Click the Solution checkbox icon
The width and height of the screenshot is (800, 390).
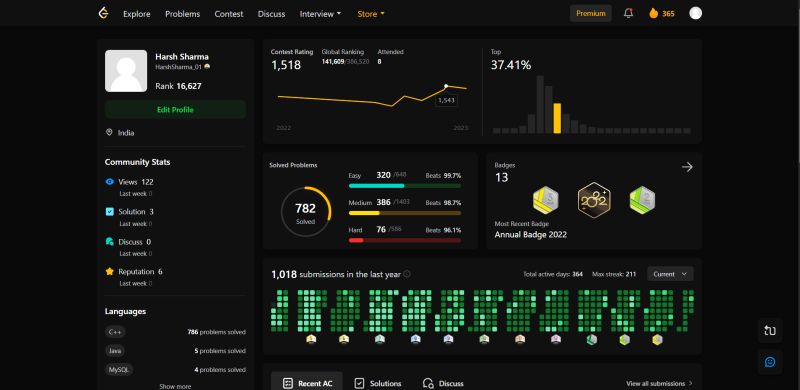coord(109,211)
